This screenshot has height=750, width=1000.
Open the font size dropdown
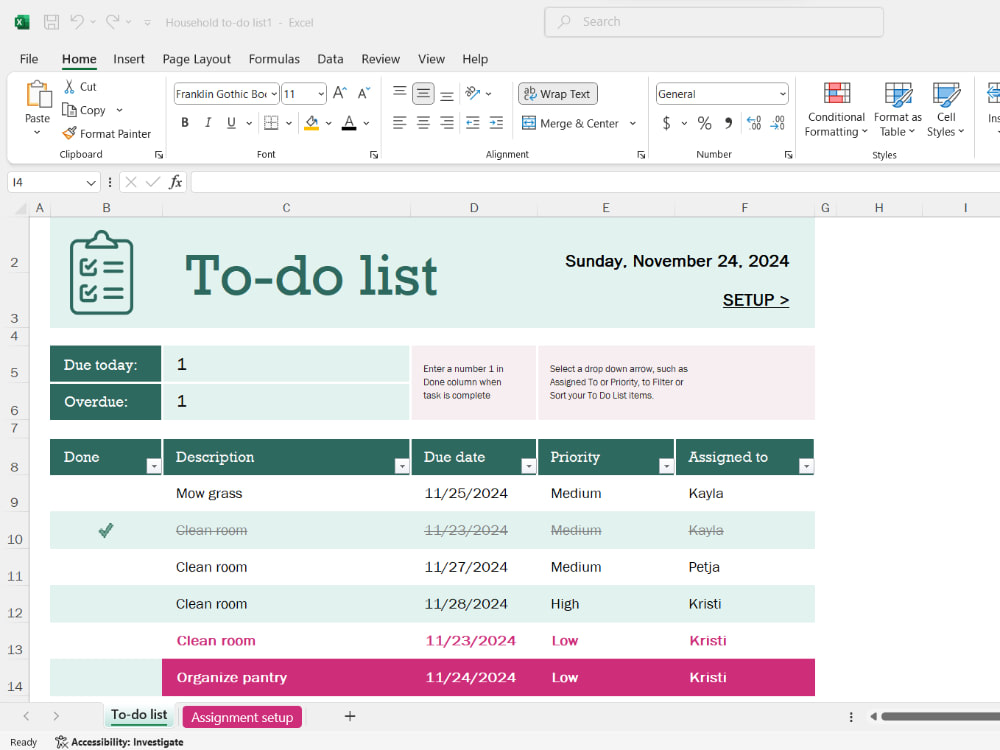(x=321, y=94)
